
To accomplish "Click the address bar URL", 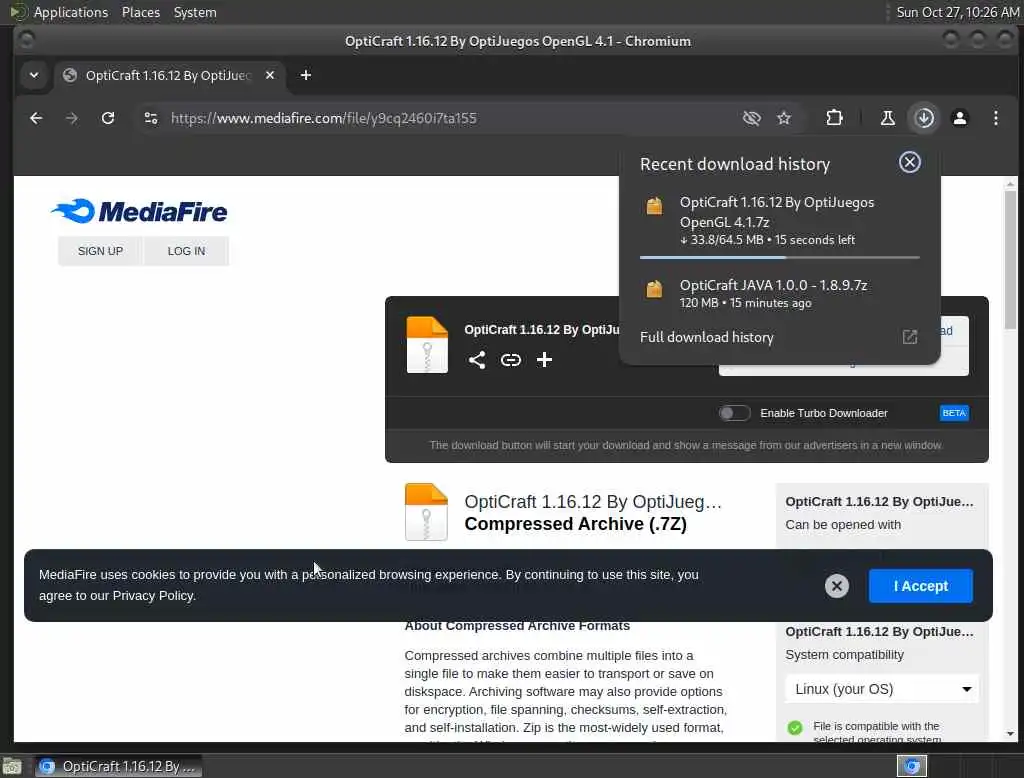I will pyautogui.click(x=323, y=118).
